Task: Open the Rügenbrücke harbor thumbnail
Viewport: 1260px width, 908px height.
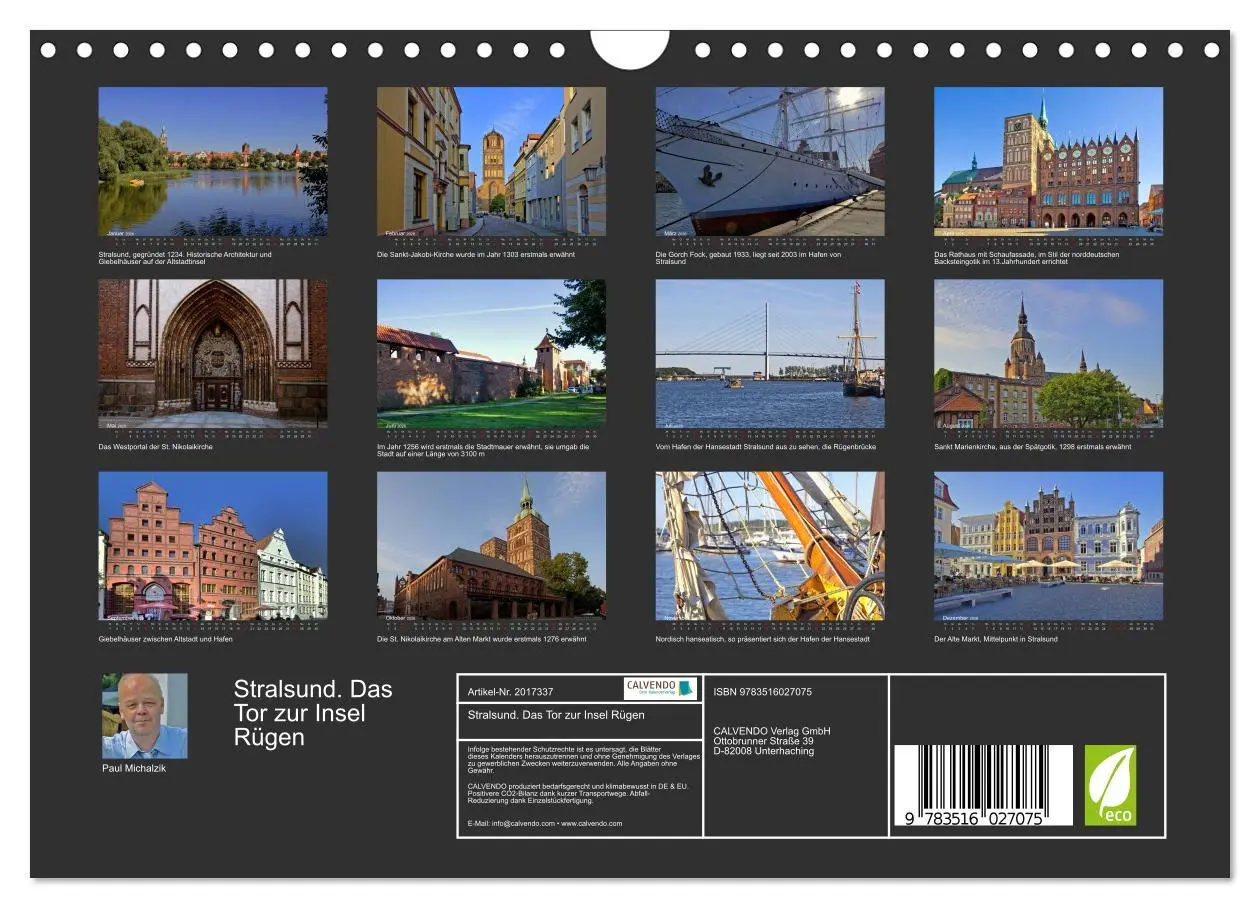Action: tap(770, 354)
